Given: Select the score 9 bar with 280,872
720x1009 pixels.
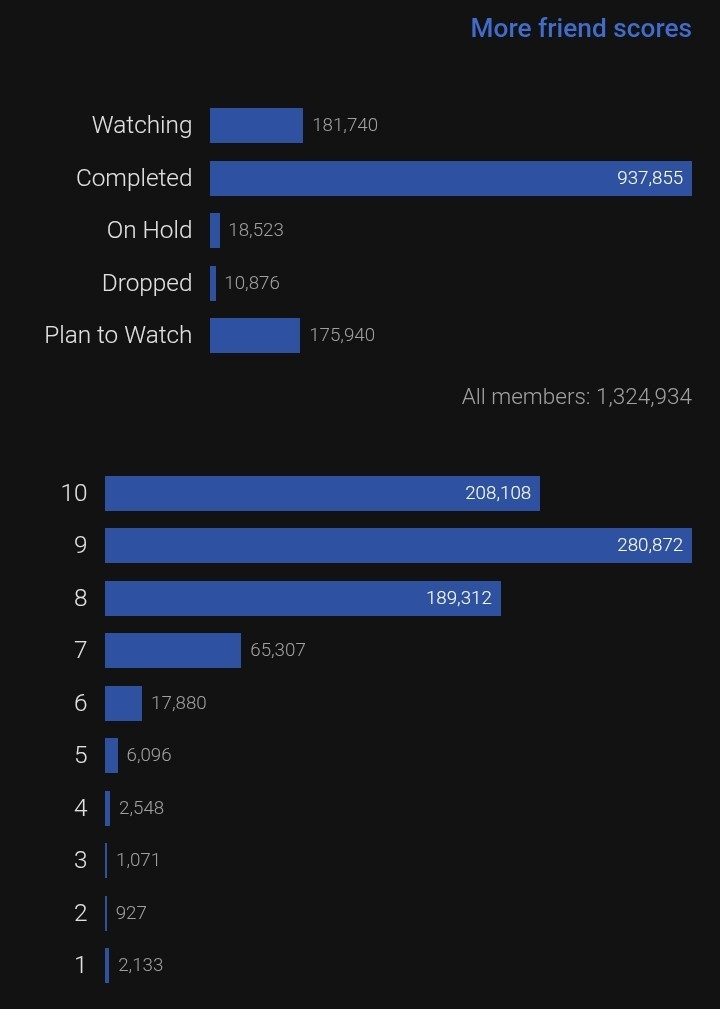Looking at the screenshot, I should click(x=398, y=545).
